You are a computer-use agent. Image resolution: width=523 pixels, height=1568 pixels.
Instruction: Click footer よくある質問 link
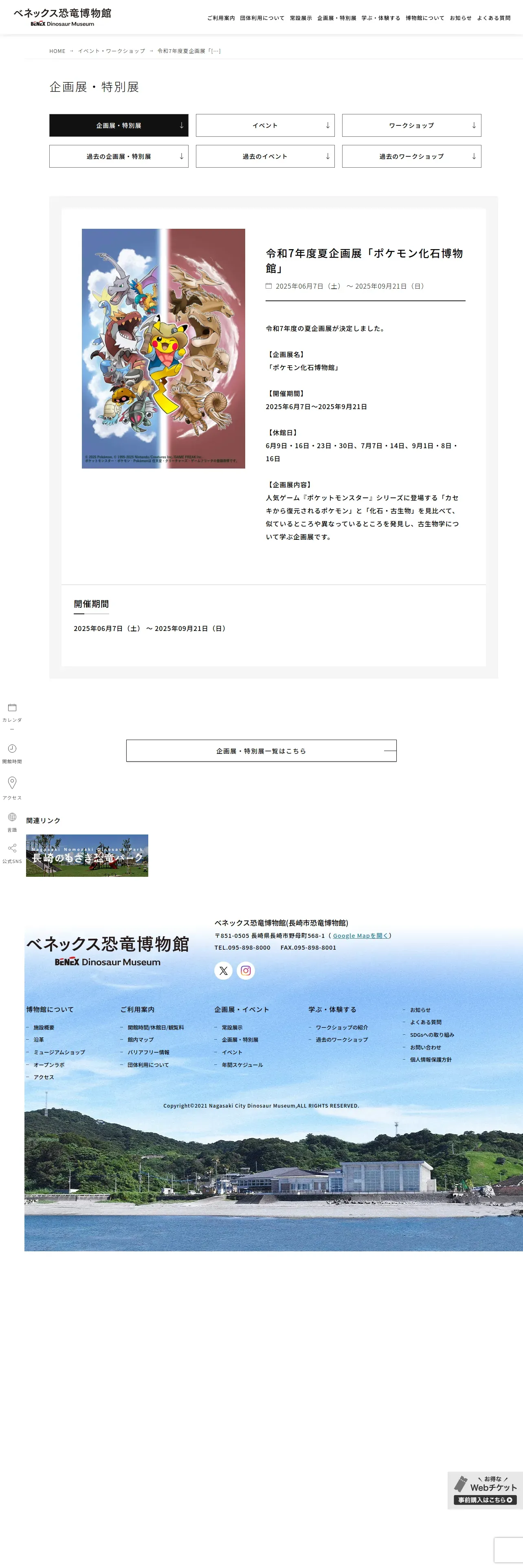point(426,1023)
